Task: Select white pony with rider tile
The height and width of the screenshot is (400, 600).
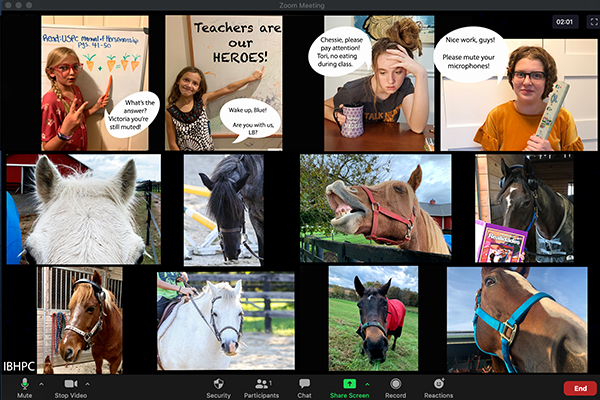Action: pos(226,320)
